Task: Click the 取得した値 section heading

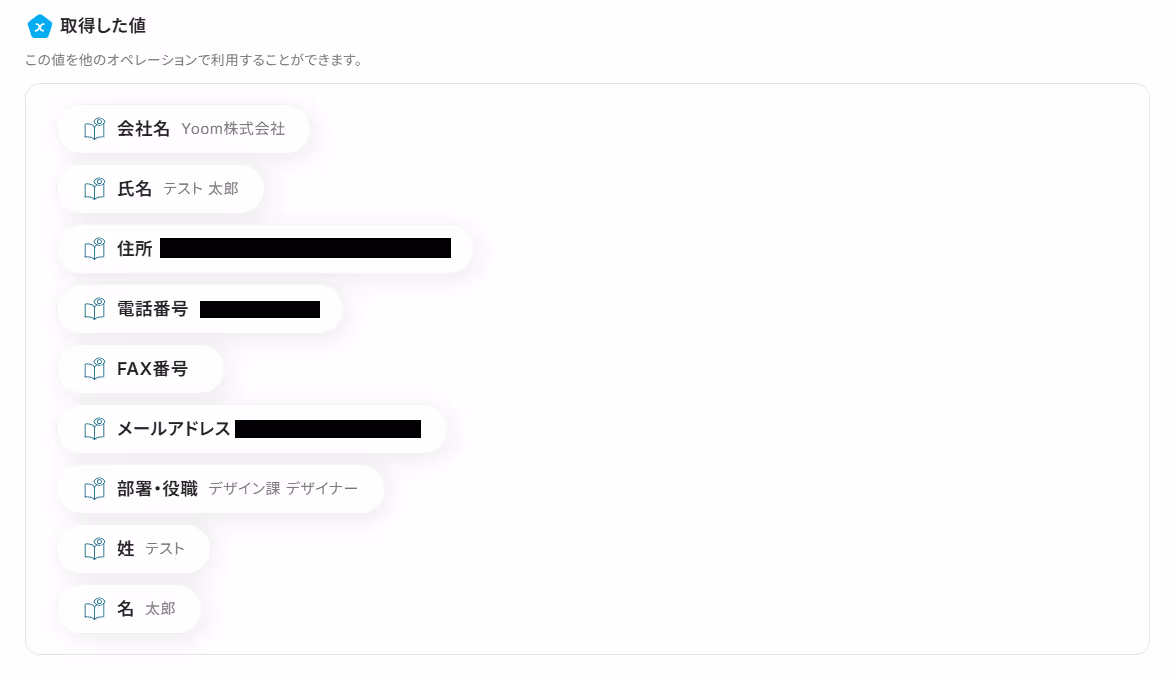Action: (103, 26)
